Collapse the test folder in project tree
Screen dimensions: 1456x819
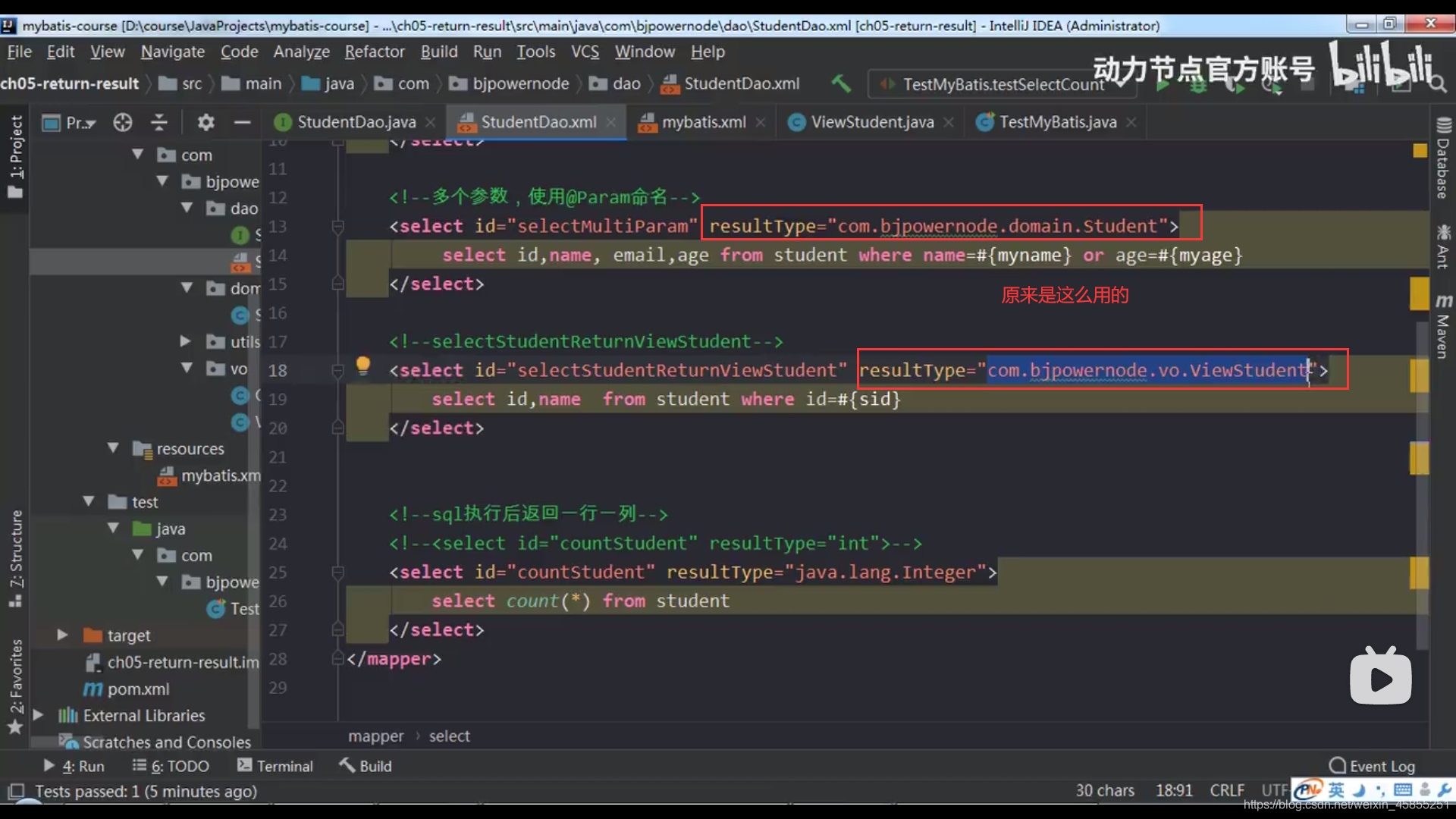(x=89, y=501)
